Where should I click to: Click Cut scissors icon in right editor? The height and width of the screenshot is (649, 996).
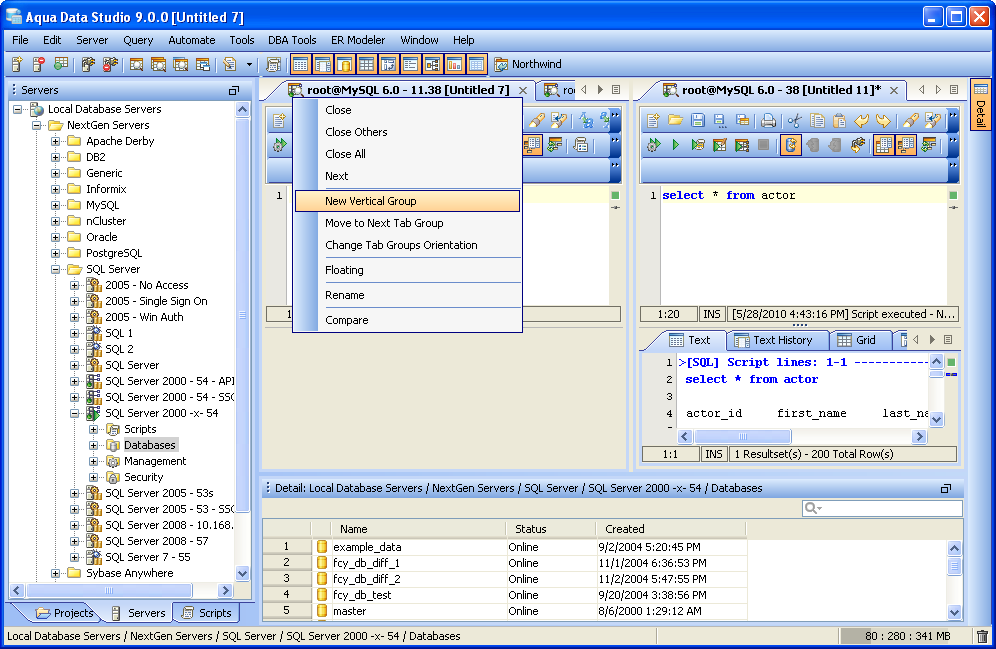(794, 120)
